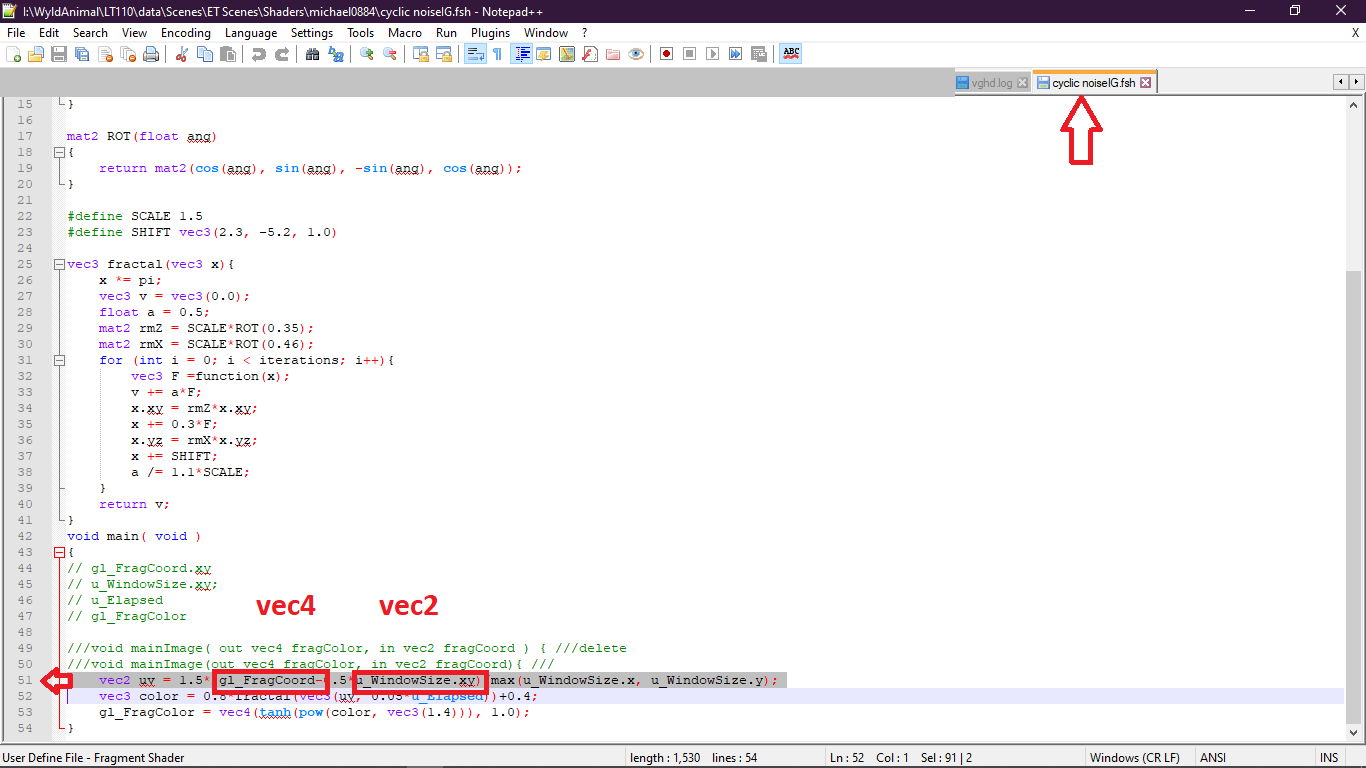Toggle show all characters pilcrow icon
The image size is (1366, 768).
[497, 54]
